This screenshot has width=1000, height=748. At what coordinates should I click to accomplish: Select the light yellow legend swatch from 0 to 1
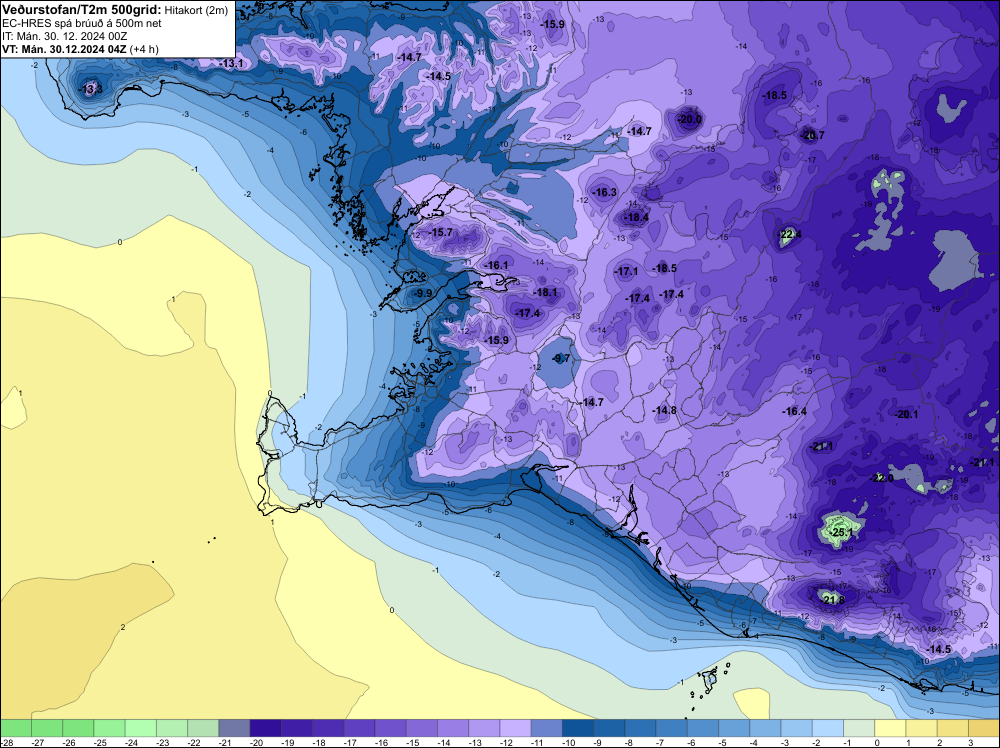pyautogui.click(x=890, y=728)
